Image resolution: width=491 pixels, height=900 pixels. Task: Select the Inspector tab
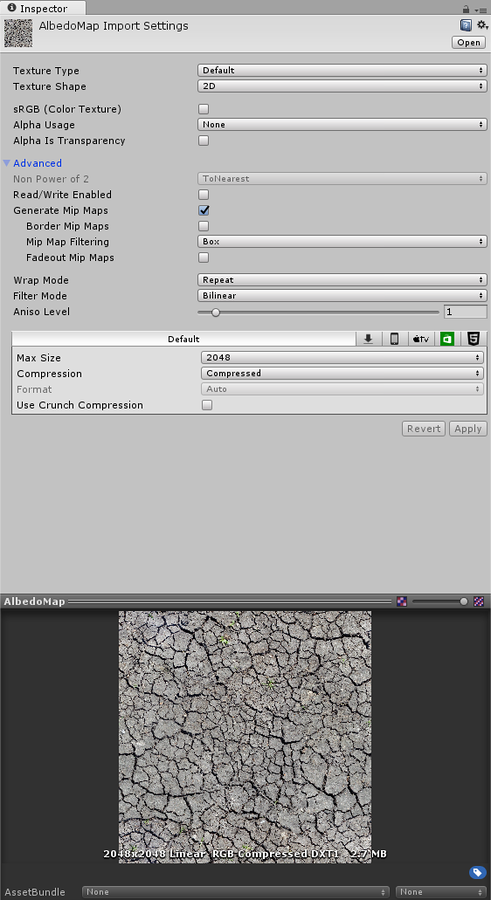(x=43, y=8)
